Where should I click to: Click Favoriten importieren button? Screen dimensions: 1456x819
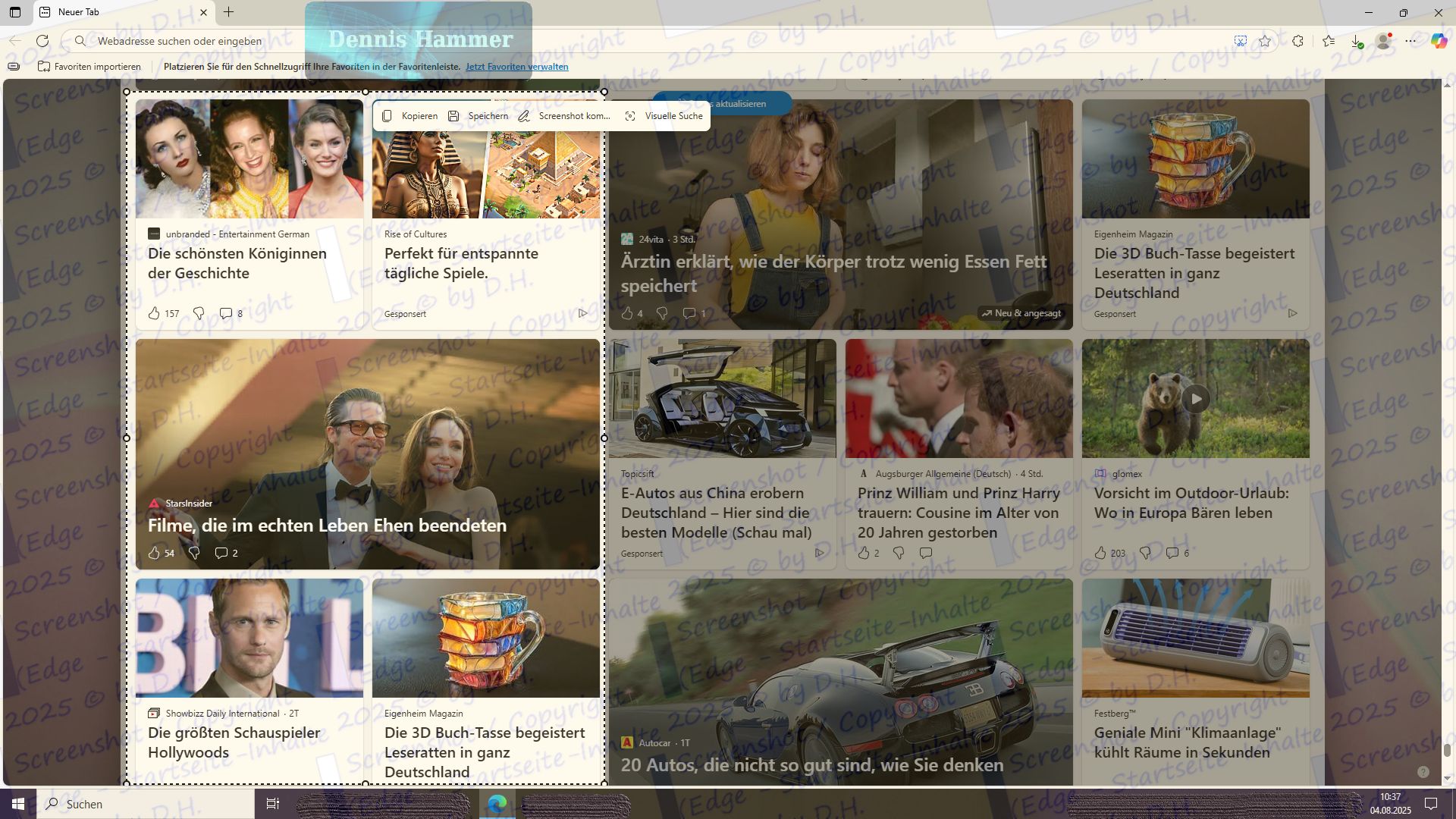click(89, 67)
